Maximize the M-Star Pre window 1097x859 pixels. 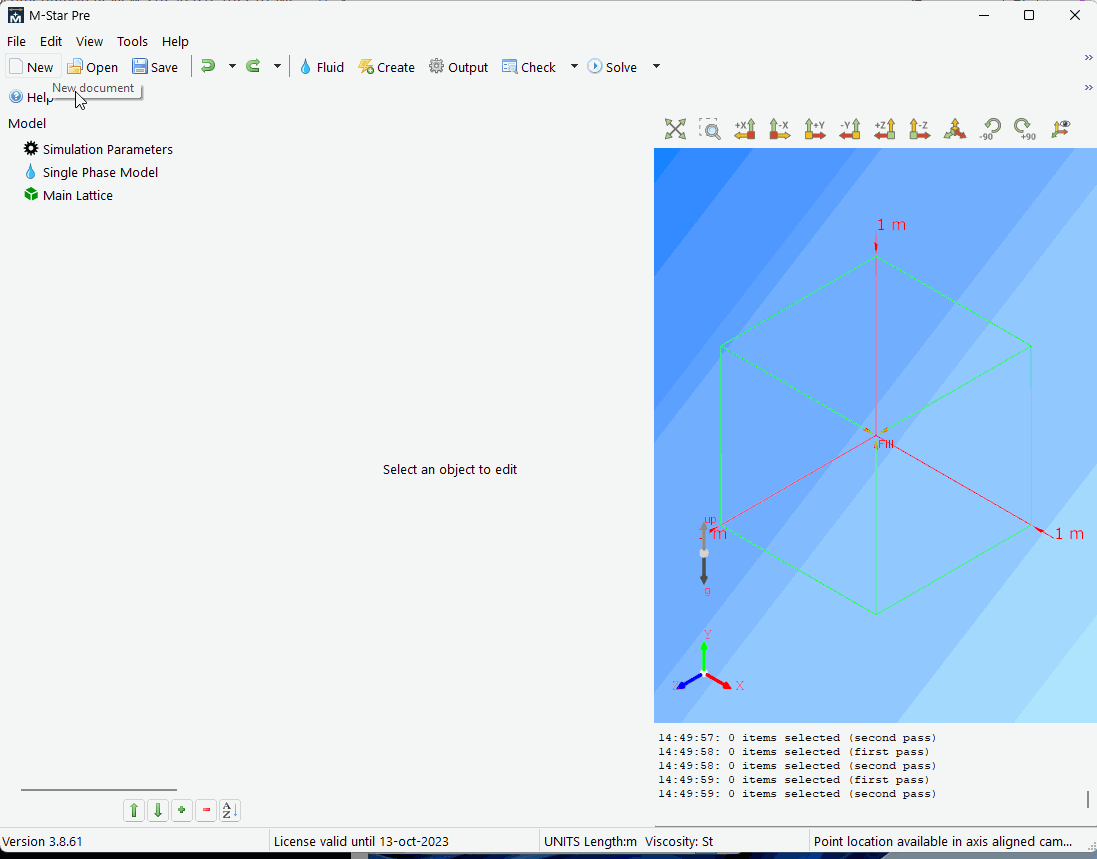click(x=1028, y=15)
